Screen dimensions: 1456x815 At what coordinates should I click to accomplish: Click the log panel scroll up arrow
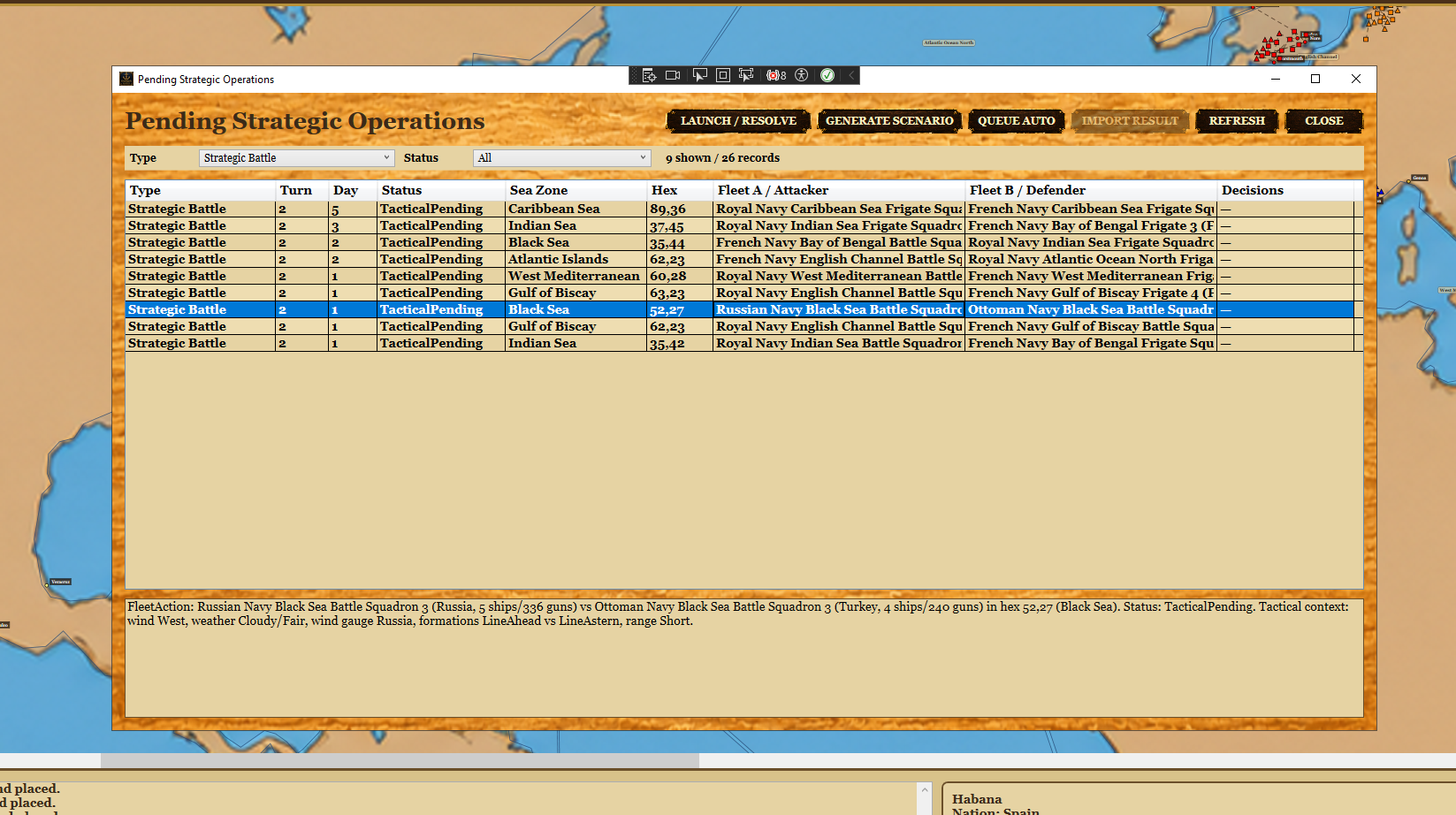[925, 790]
